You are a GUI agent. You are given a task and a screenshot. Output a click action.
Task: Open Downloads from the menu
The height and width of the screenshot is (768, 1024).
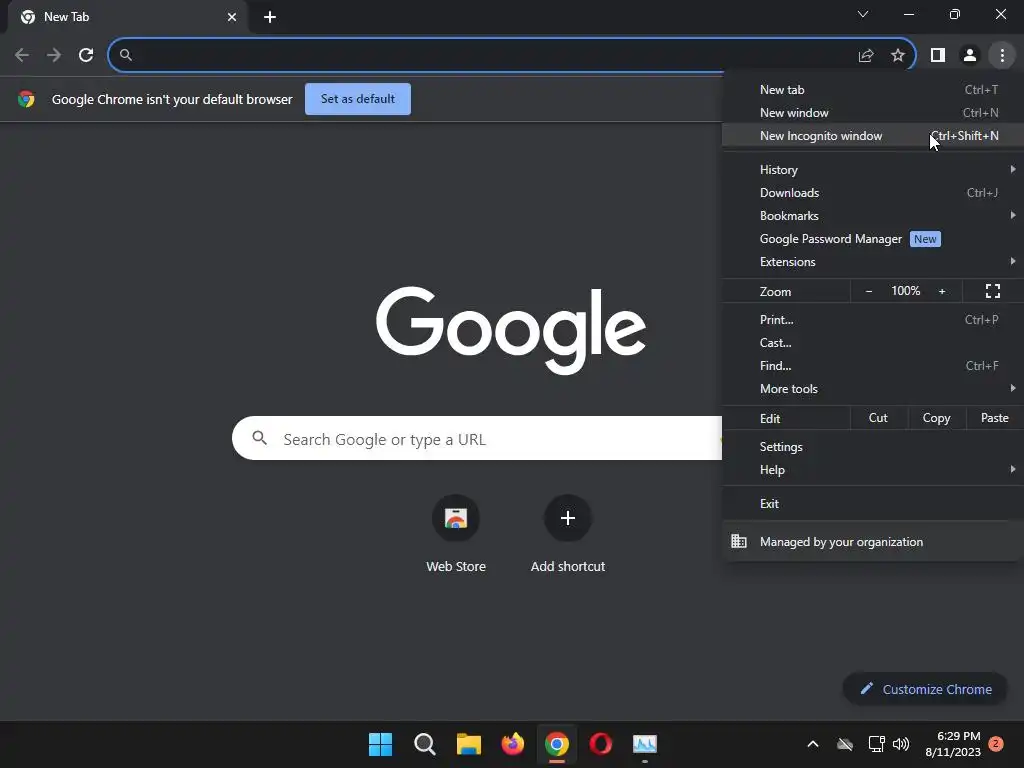point(872,193)
